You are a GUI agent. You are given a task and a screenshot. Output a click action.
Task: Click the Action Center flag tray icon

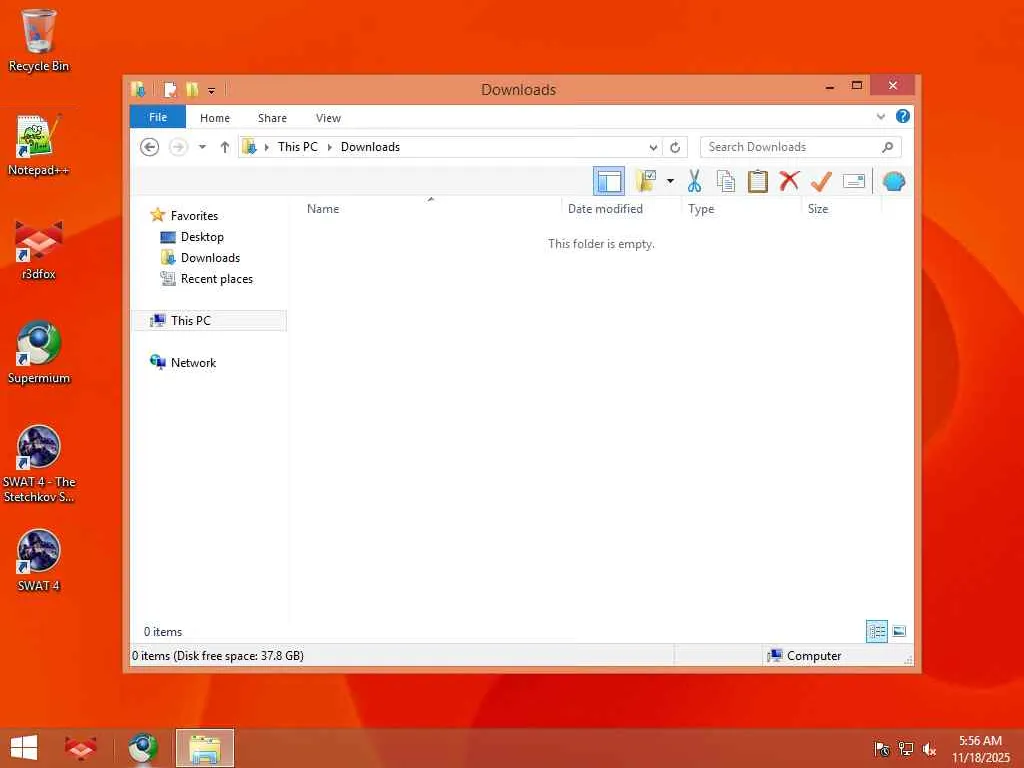[x=882, y=748]
